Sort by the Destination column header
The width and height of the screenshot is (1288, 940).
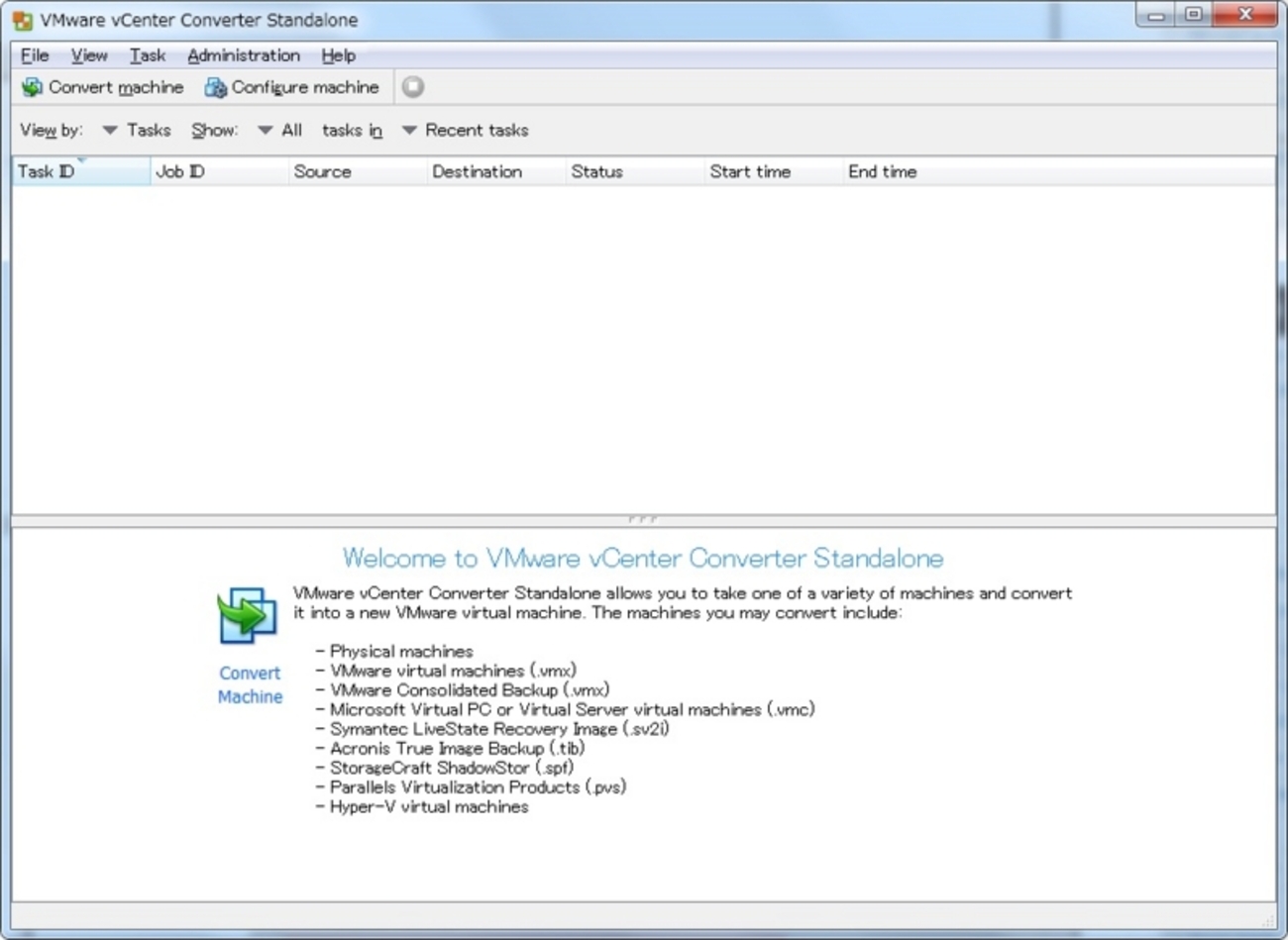click(x=497, y=171)
